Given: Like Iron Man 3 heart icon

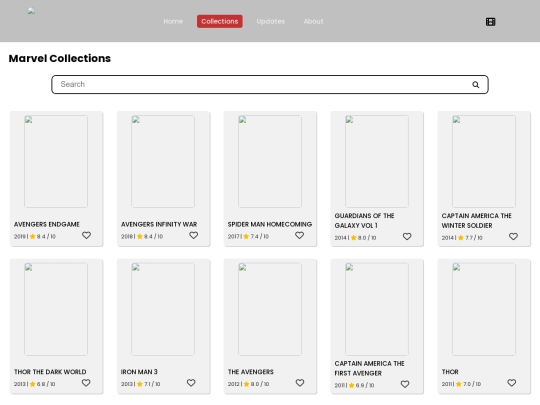Looking at the screenshot, I should (x=191, y=383).
